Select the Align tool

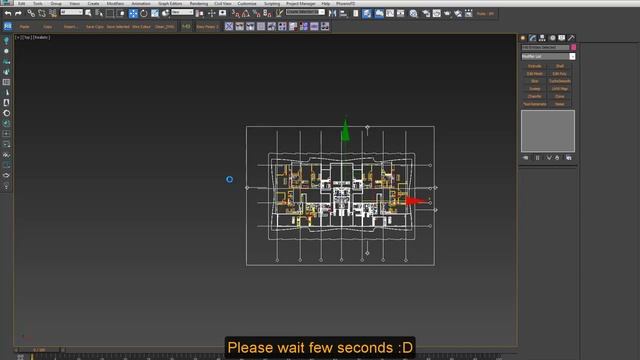click(343, 13)
